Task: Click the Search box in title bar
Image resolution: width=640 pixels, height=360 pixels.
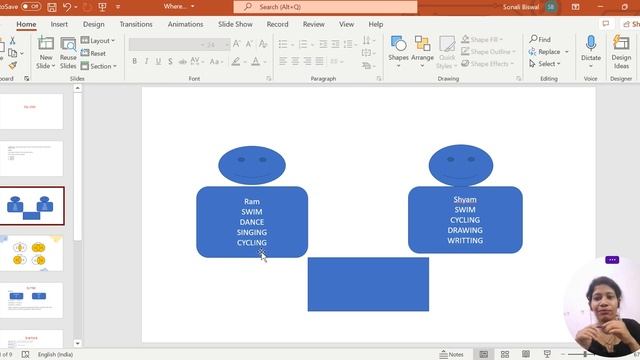Action: pos(325,7)
